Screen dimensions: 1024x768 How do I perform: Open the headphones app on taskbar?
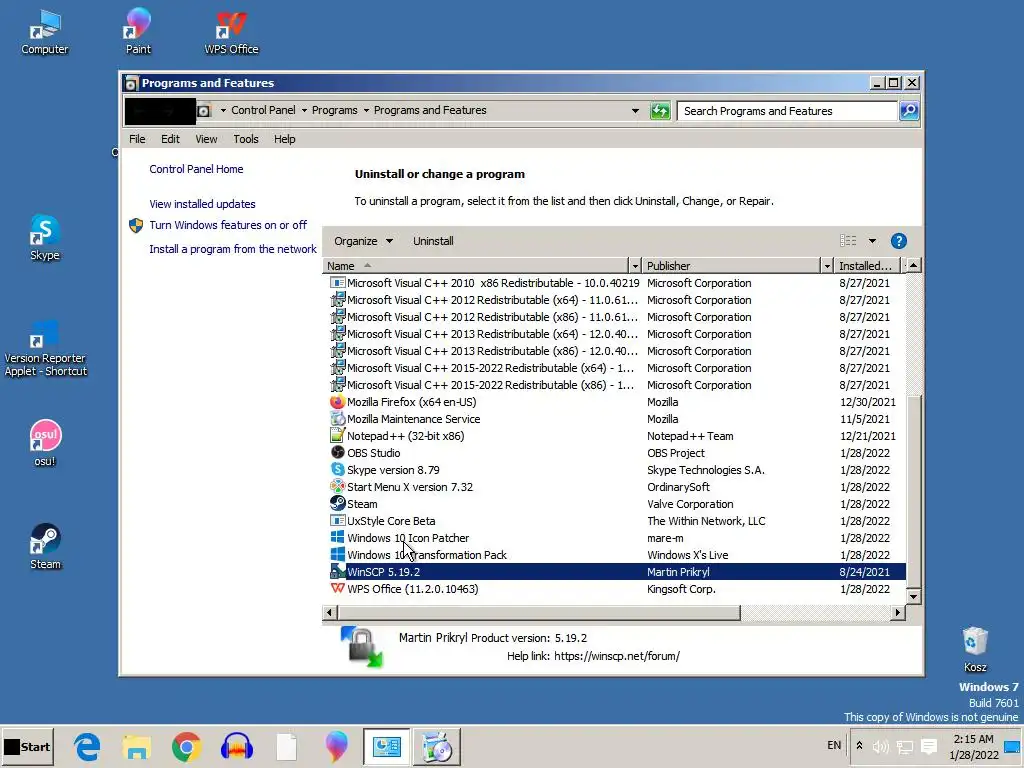pos(236,746)
